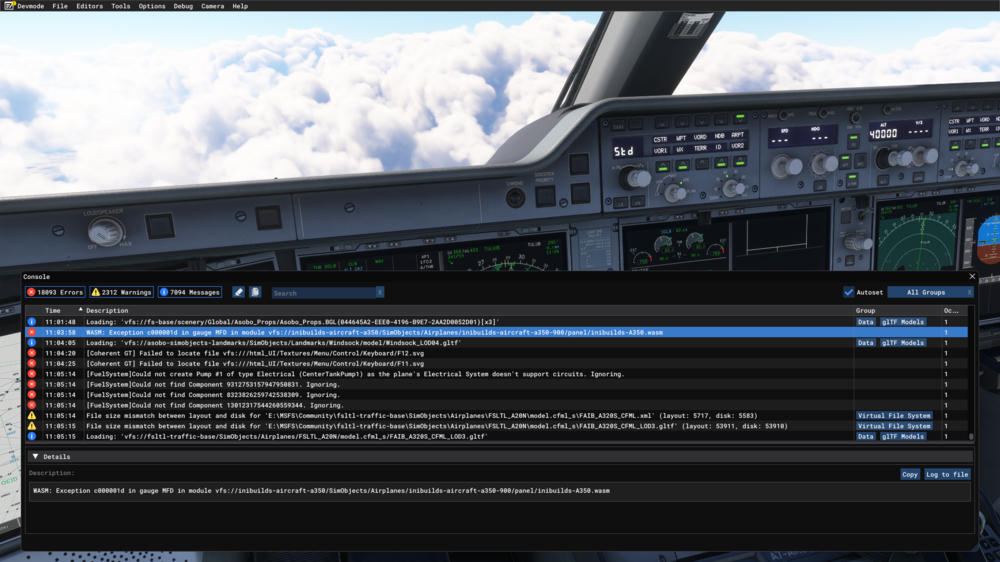
Task: Click the copy log document icon
Action: 255,292
